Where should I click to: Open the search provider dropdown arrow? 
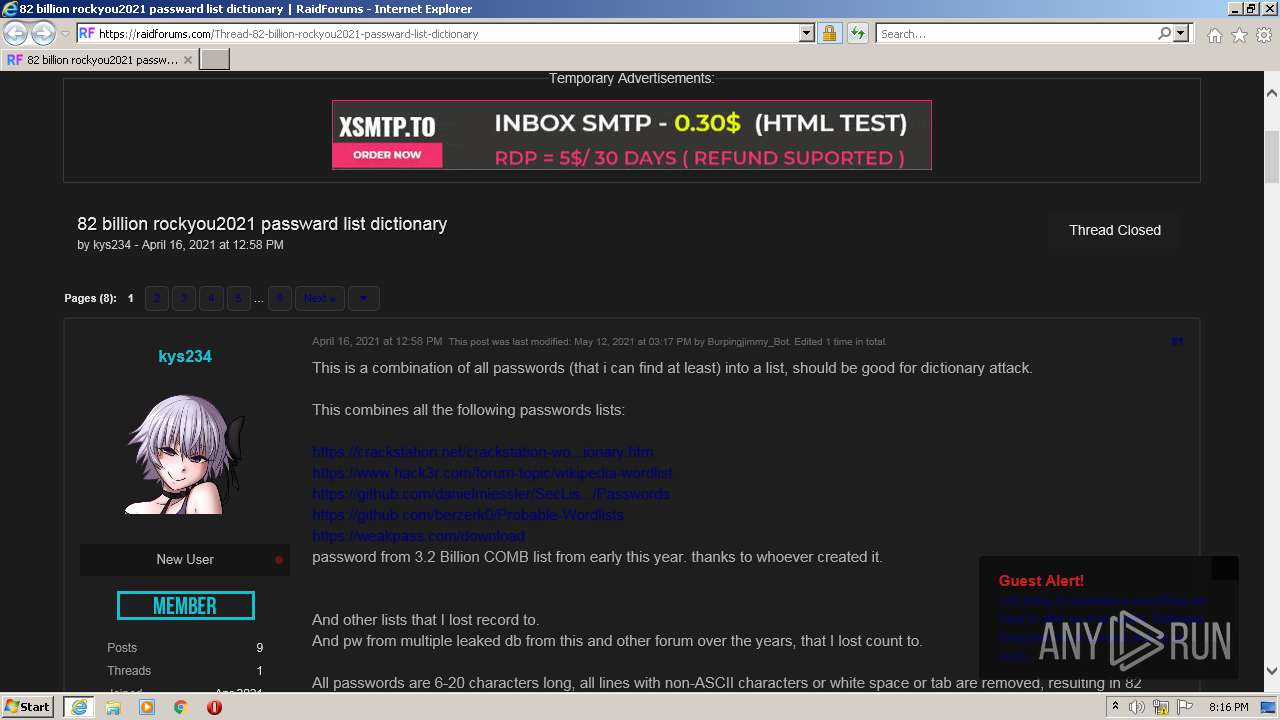[1181, 33]
